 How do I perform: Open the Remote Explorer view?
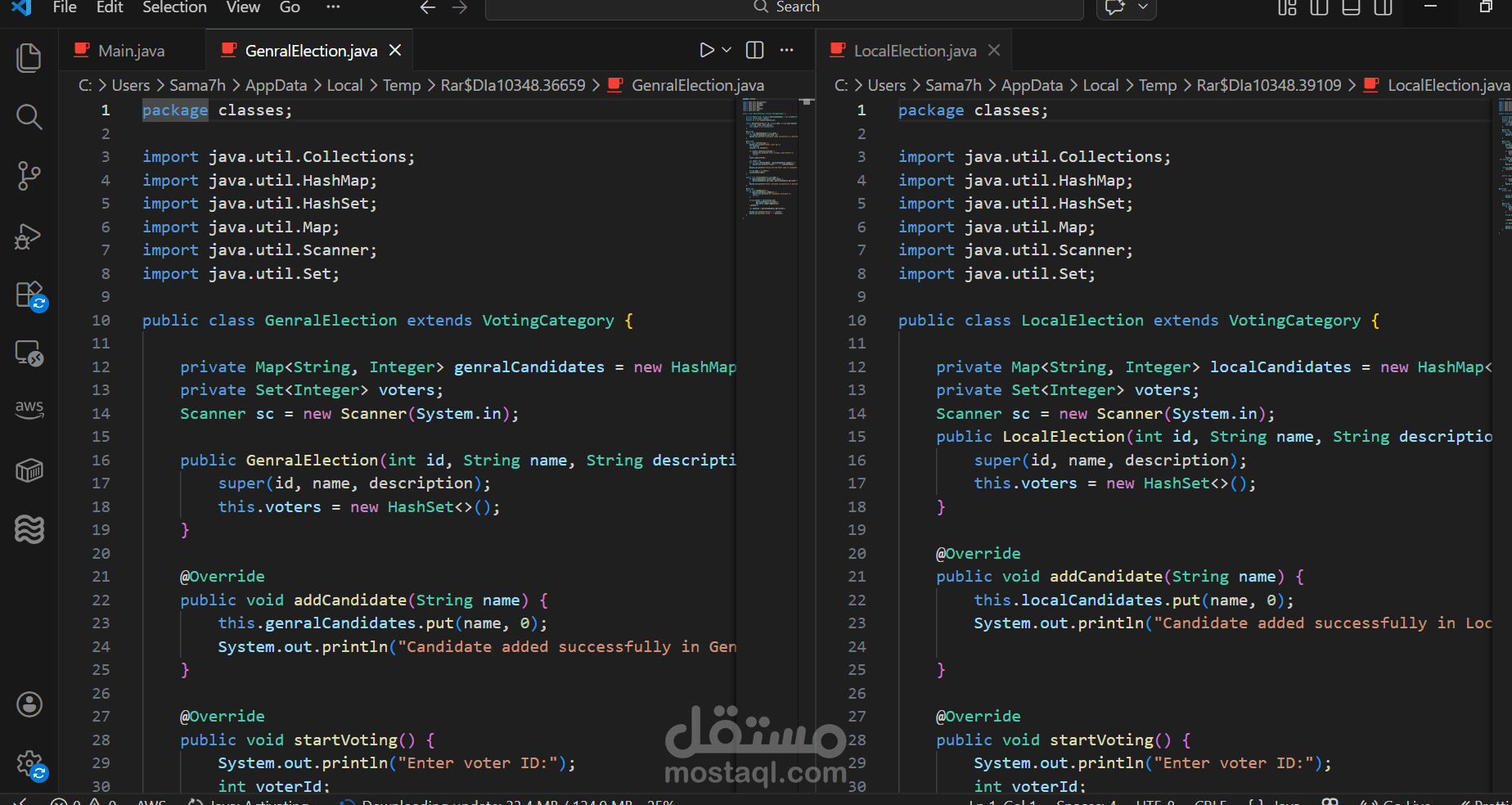click(x=29, y=353)
